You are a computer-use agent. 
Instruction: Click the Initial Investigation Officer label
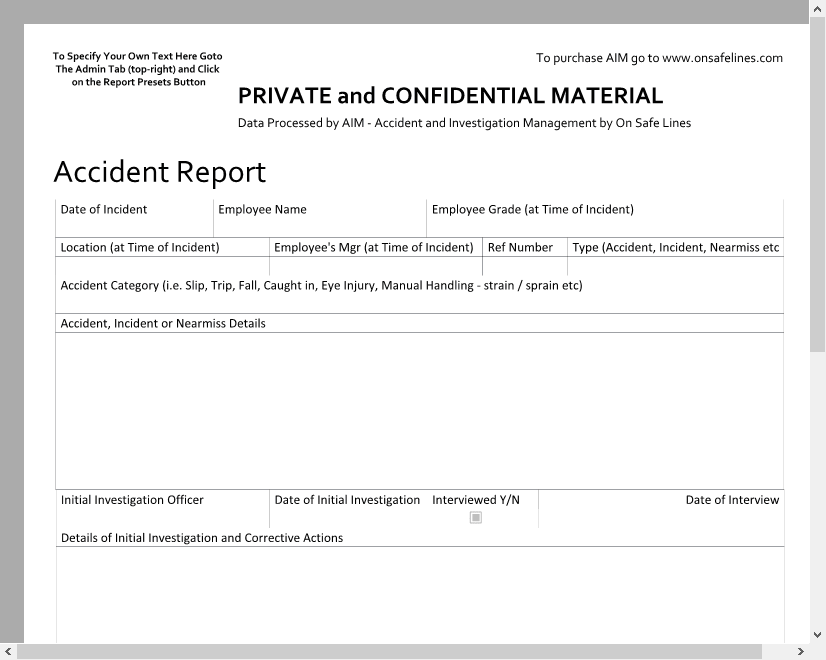[x=132, y=500]
